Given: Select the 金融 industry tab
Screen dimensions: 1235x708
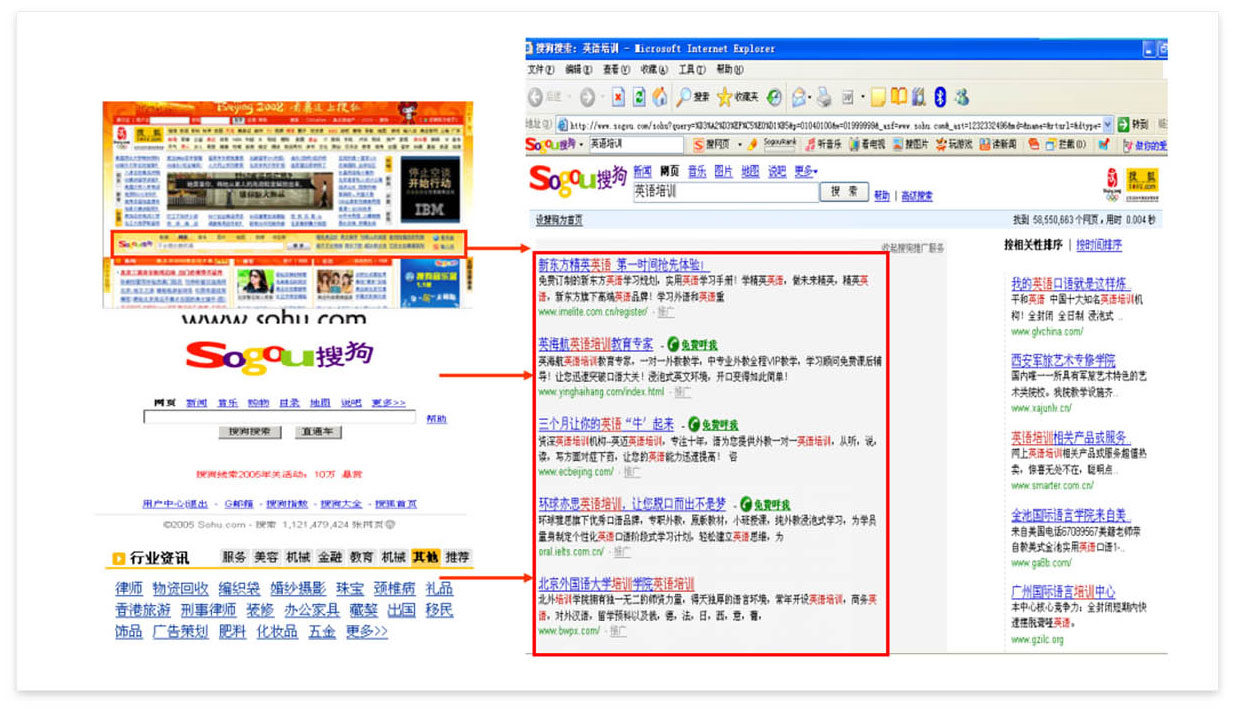Looking at the screenshot, I should [x=330, y=557].
